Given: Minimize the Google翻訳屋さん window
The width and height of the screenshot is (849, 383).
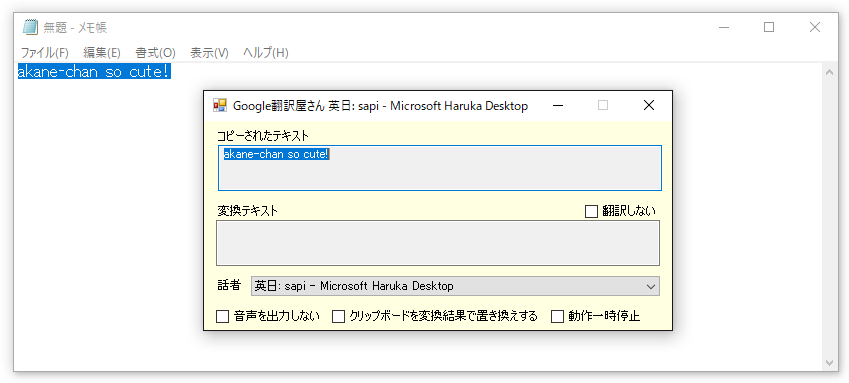Looking at the screenshot, I should click(558, 105).
